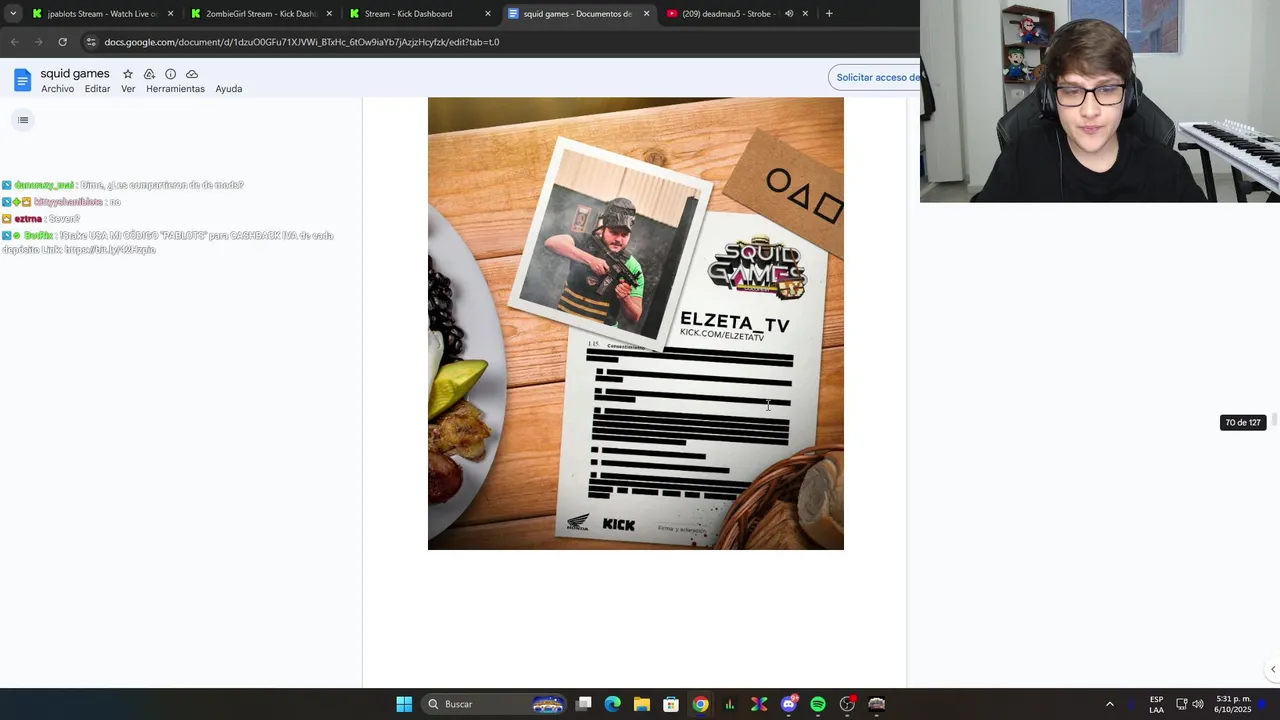Open the colorful X app in taskbar

click(759, 704)
